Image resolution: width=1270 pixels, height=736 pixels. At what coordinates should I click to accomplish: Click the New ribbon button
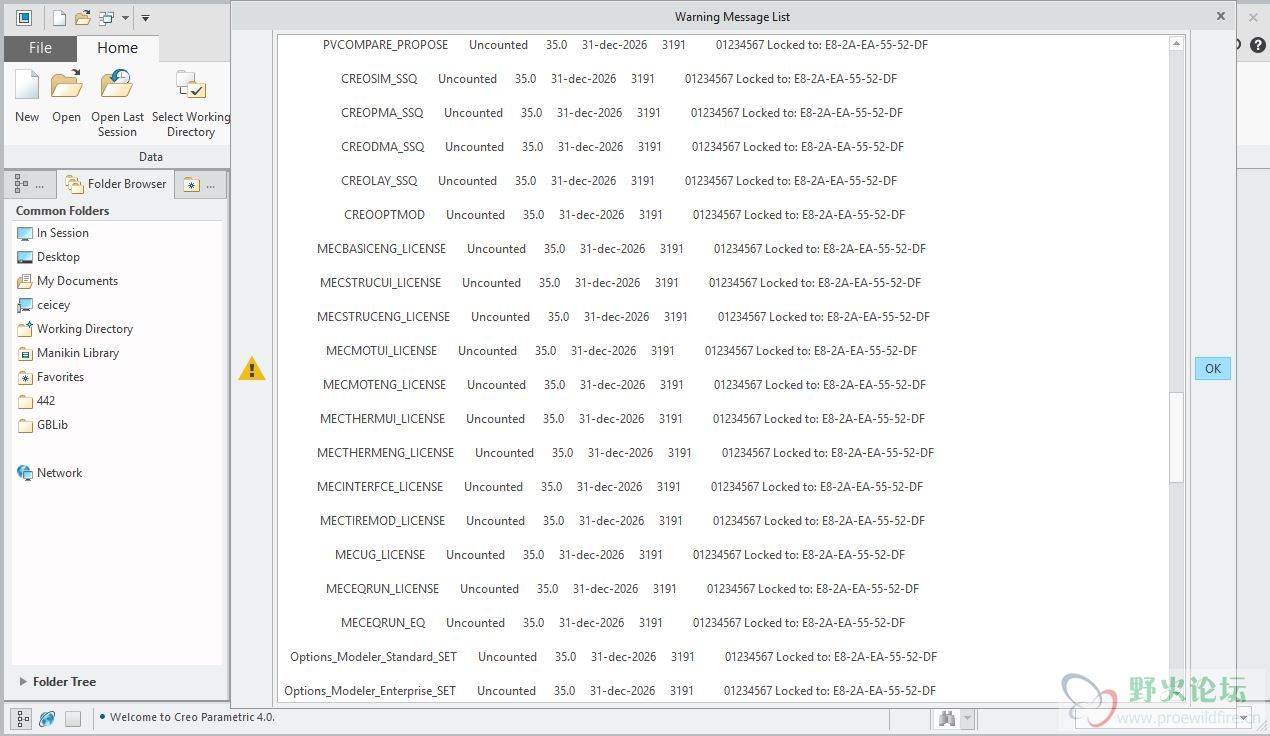(x=27, y=96)
